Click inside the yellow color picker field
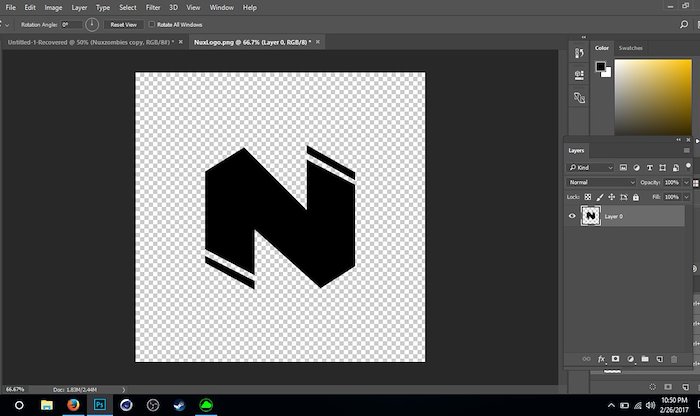 653,97
